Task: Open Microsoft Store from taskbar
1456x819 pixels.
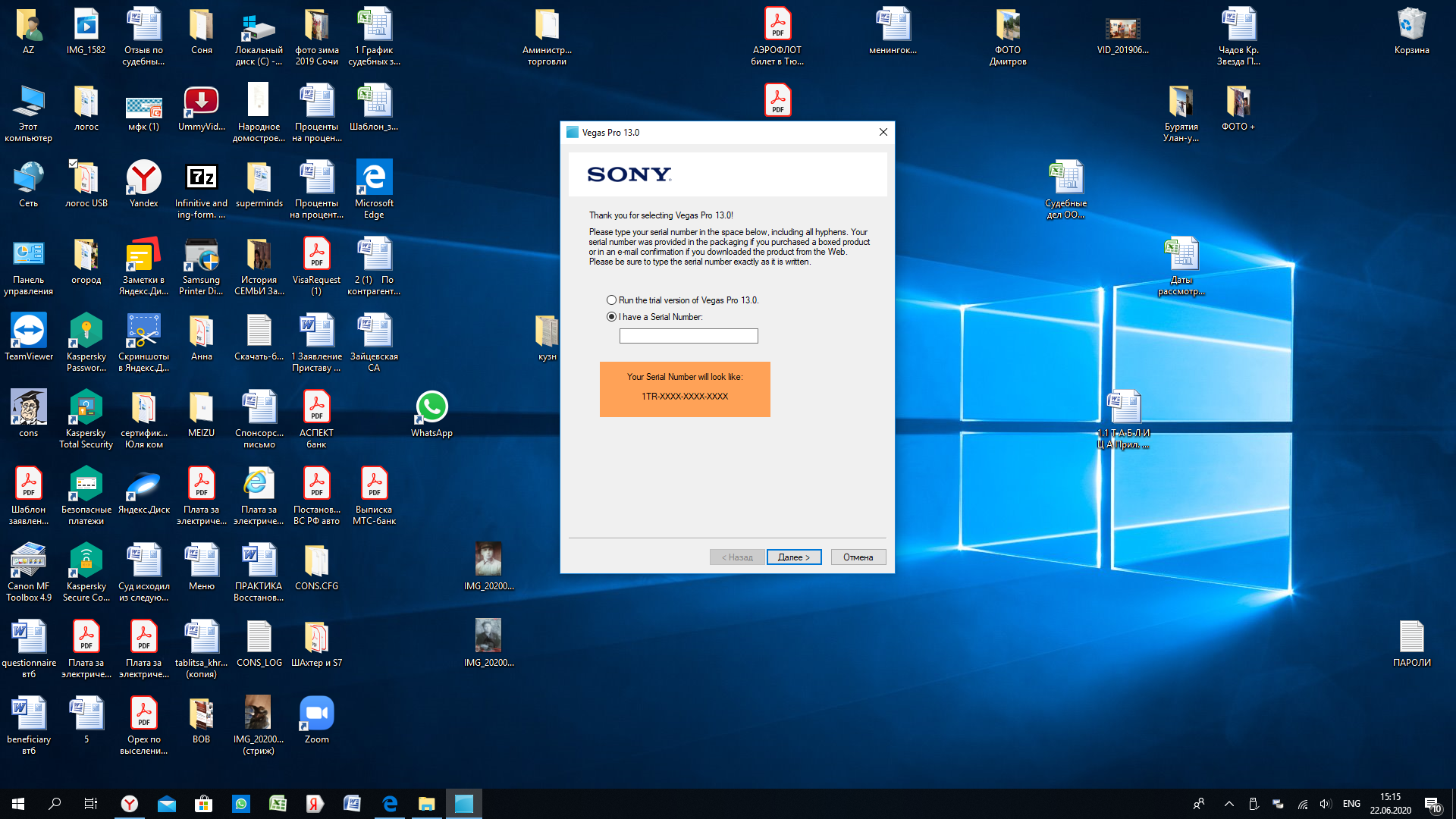Action: pyautogui.click(x=204, y=804)
